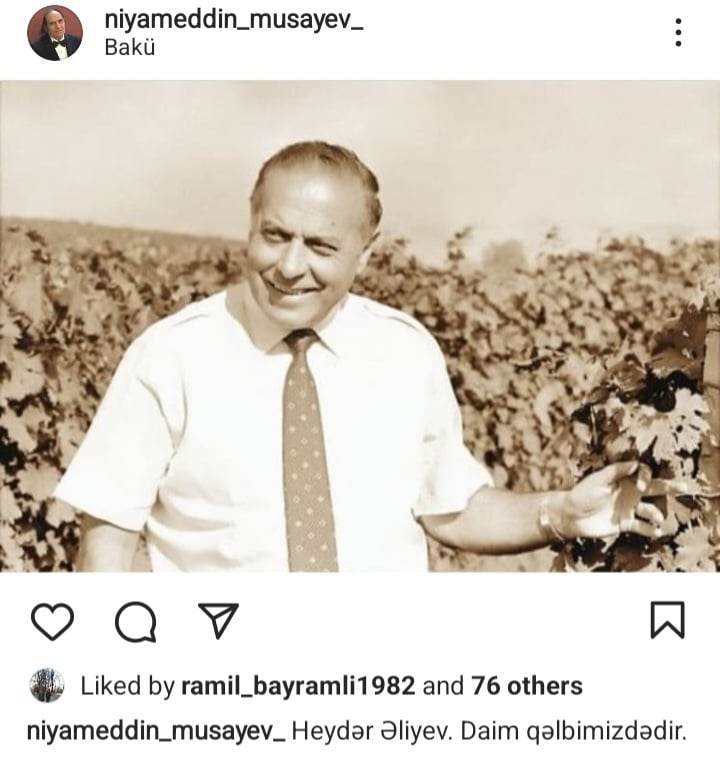The height and width of the screenshot is (762, 720).
Task: Tap the sepia vineyard post photo
Action: (x=360, y=326)
